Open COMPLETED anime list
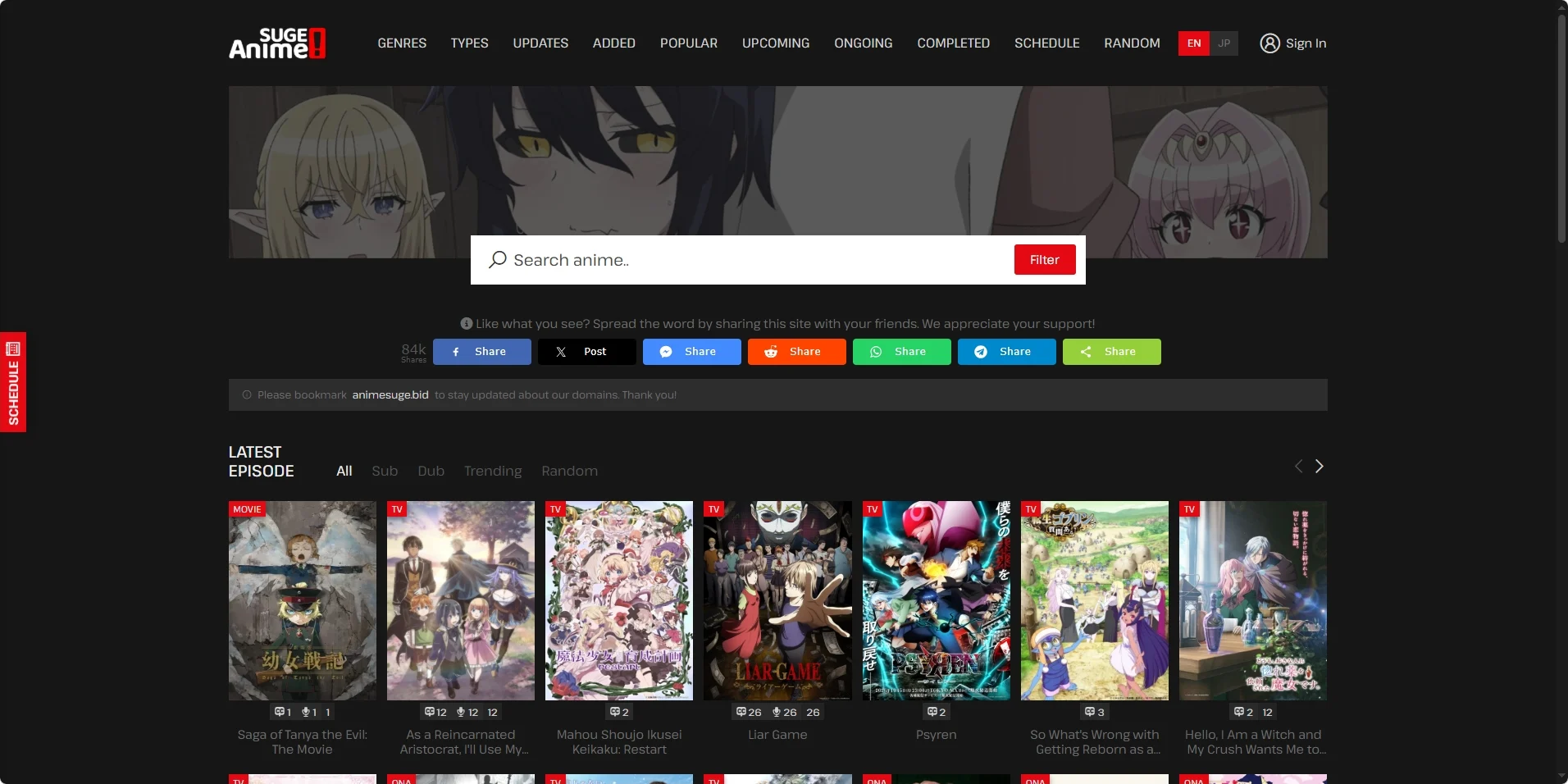 coord(954,43)
